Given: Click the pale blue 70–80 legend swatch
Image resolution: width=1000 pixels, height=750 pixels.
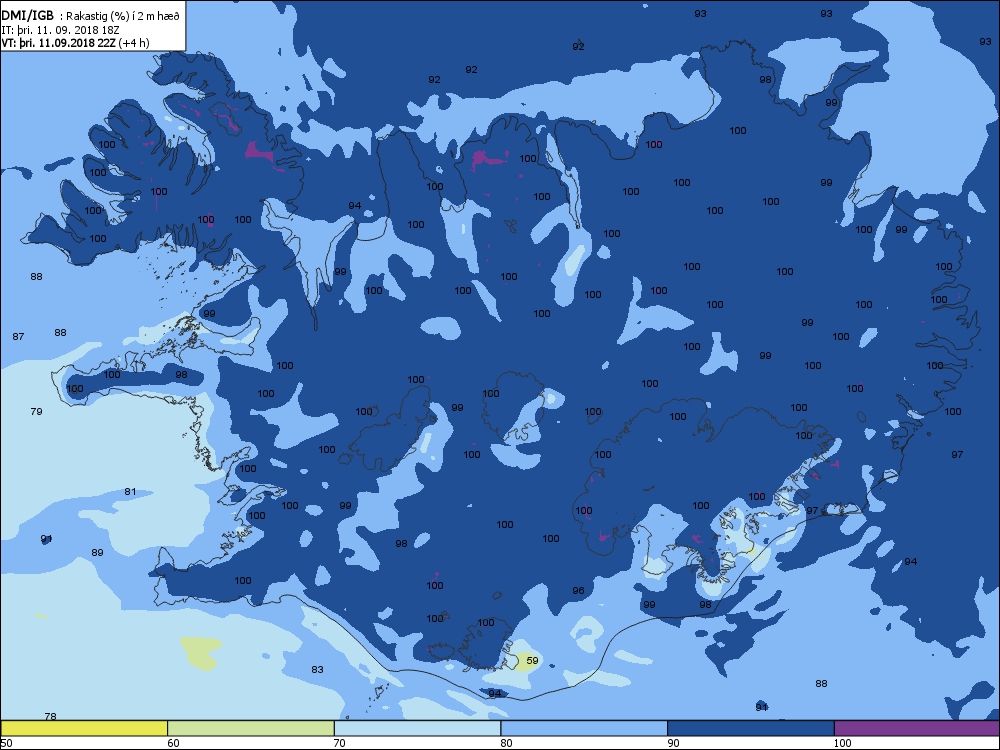Looking at the screenshot, I should point(418,728).
